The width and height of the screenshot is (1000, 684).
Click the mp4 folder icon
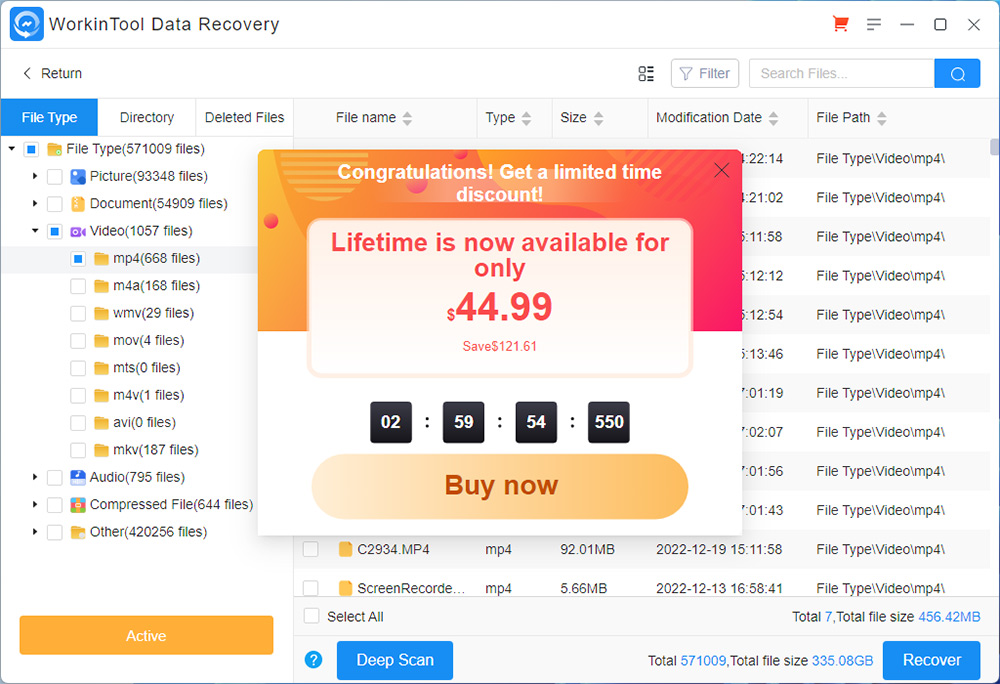tap(101, 258)
